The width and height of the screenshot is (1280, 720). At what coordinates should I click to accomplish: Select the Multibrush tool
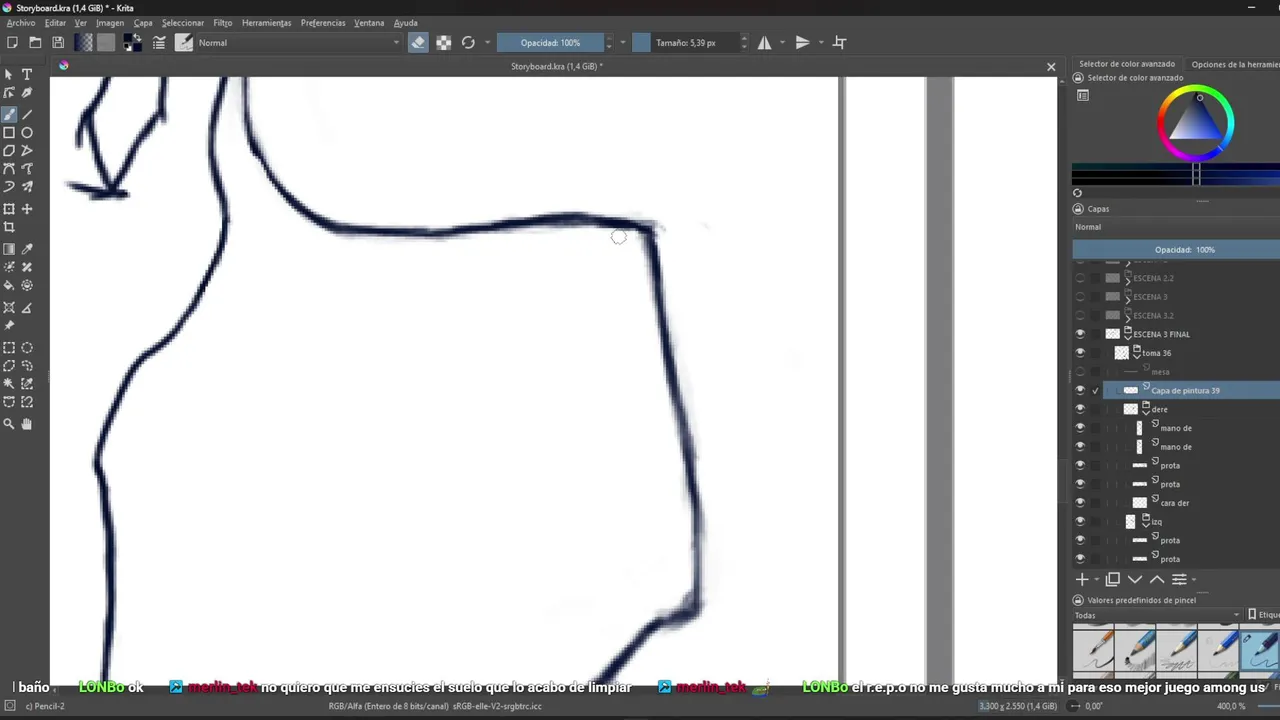(x=27, y=186)
